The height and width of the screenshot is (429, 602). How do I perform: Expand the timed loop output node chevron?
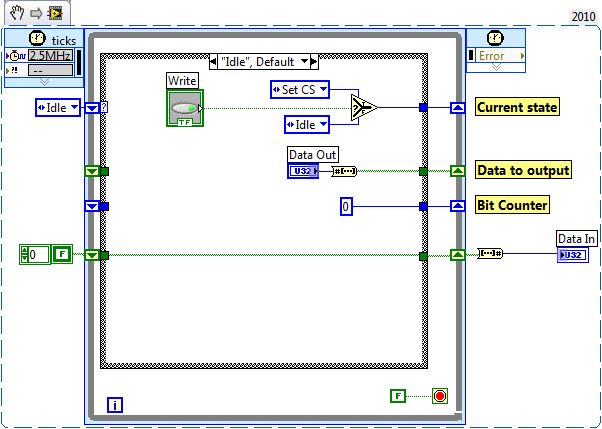[x=496, y=67]
